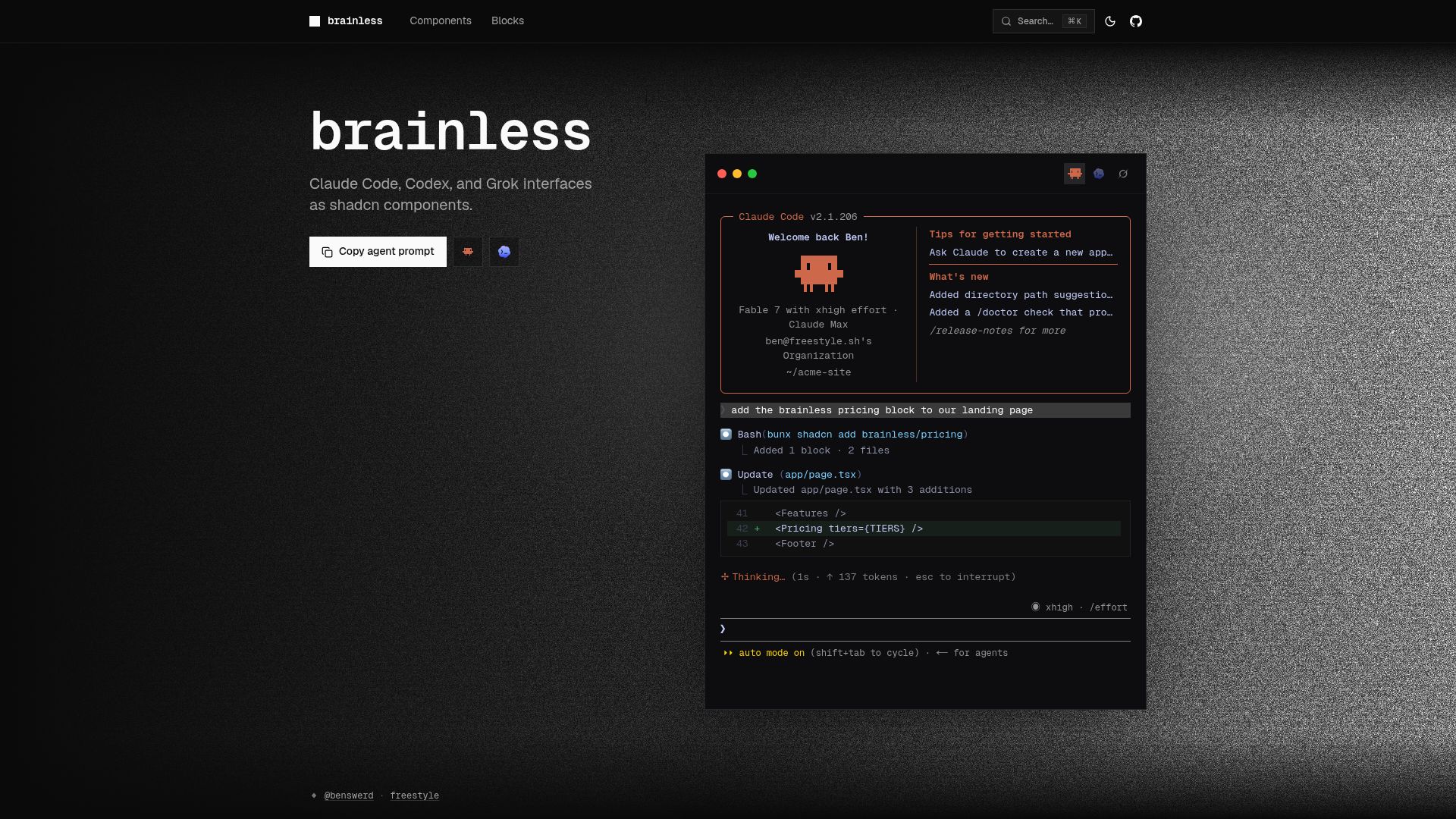The image size is (1456, 819).
Task: Click the bunx shadcn add brainless/pricing command
Action: 864,435
